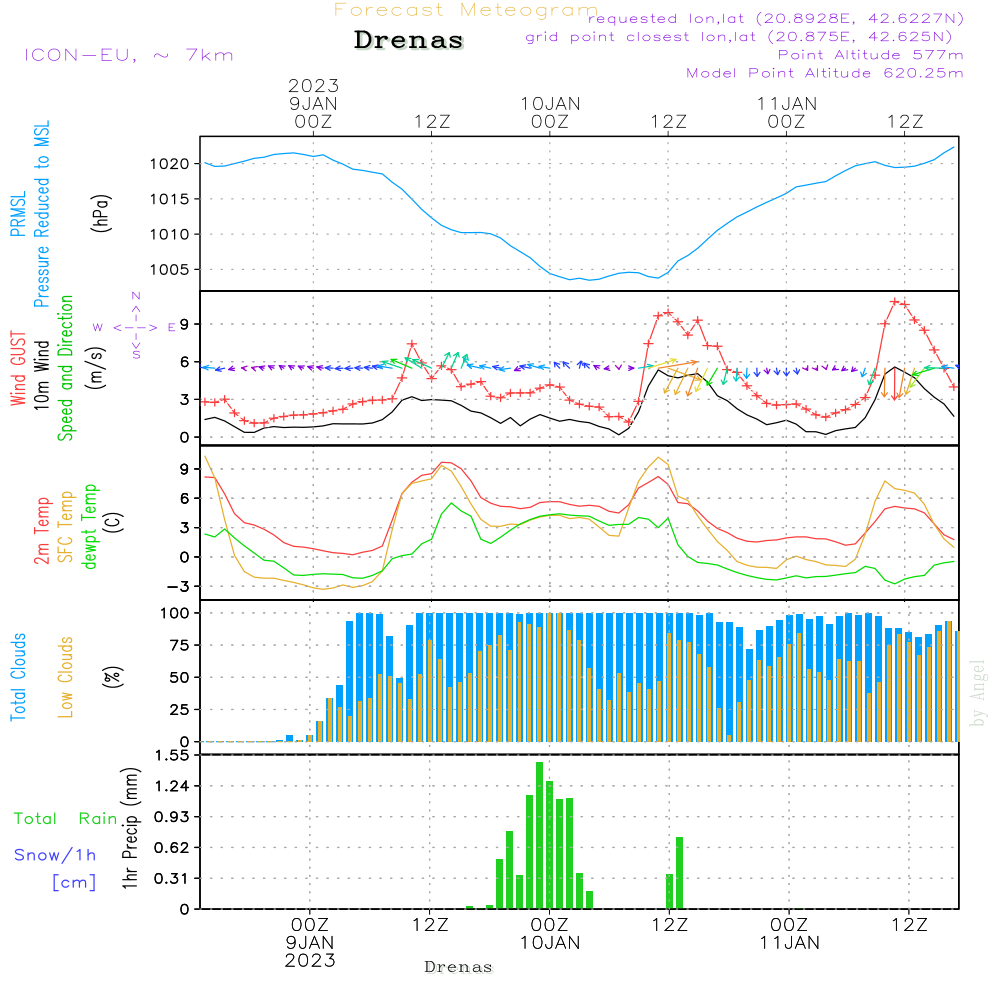Click the orange 'Low Clouds' label
Screen dimensions: 1000x1000
point(66,677)
